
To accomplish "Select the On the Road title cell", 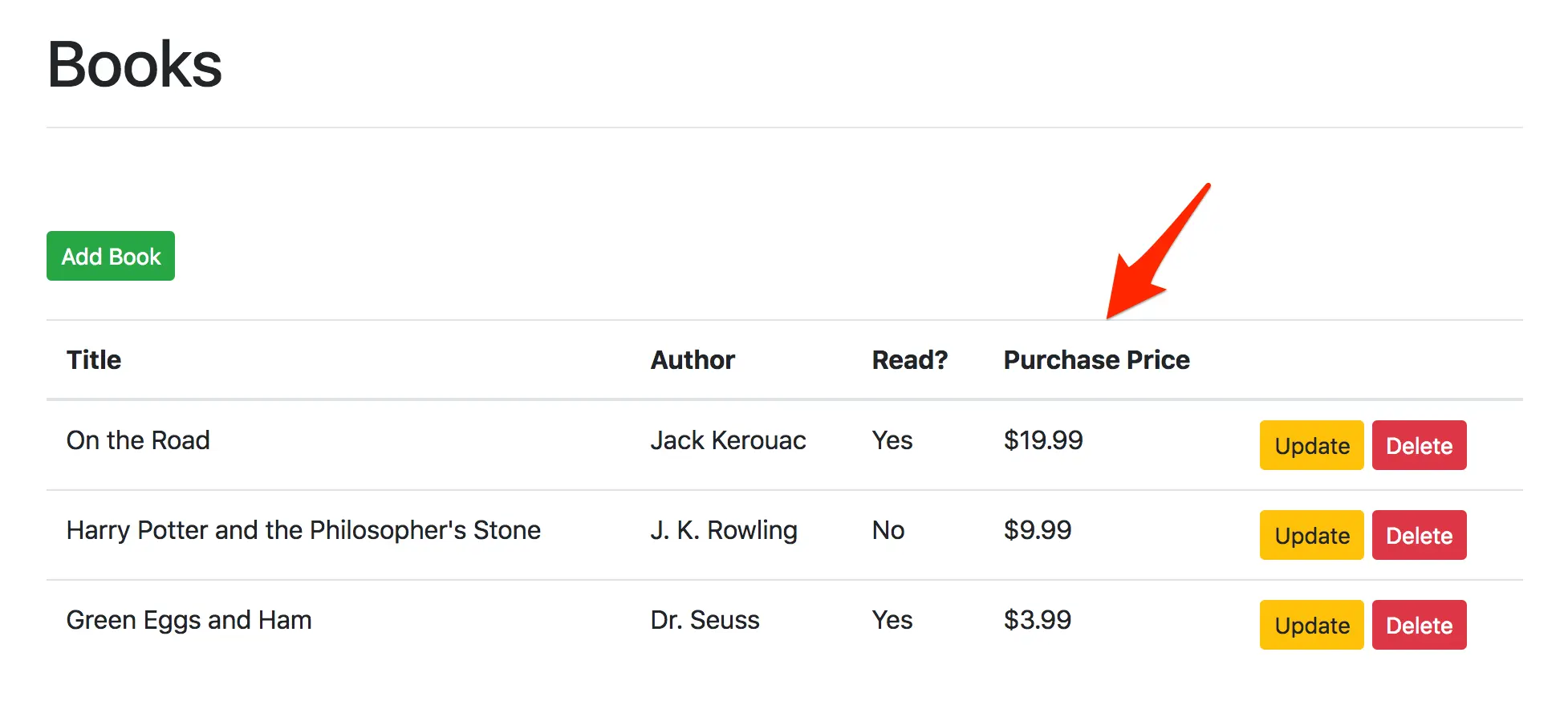I will click(x=138, y=440).
